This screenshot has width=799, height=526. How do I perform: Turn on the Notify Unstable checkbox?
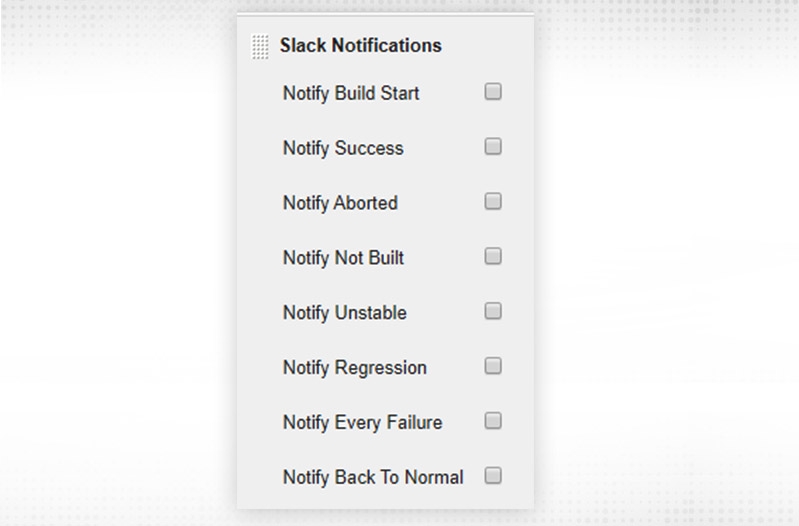(493, 311)
